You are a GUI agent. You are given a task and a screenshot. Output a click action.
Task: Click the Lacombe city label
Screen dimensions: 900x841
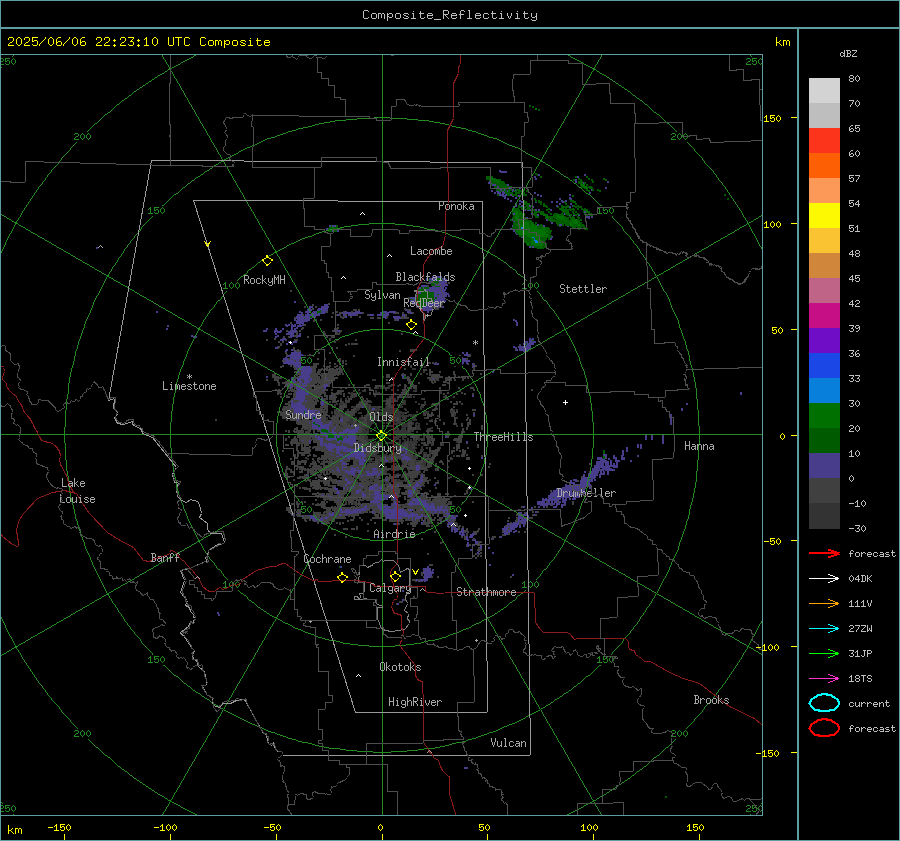pos(431,251)
